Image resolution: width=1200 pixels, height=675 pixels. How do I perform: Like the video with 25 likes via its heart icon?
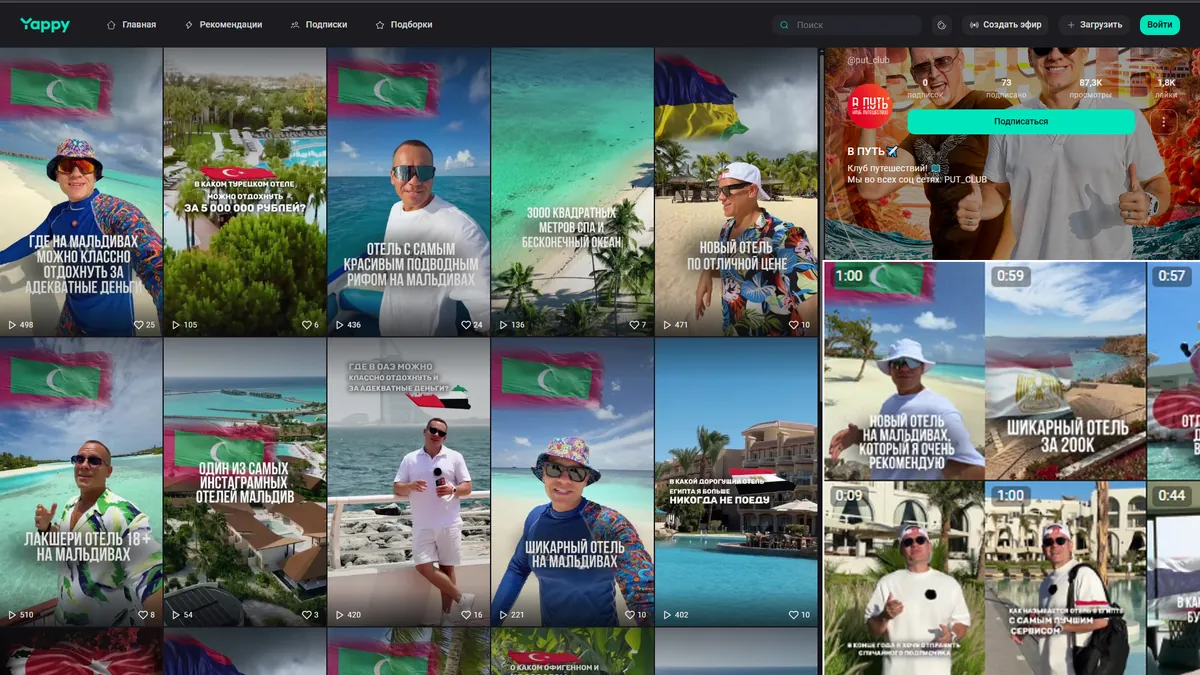click(138, 325)
